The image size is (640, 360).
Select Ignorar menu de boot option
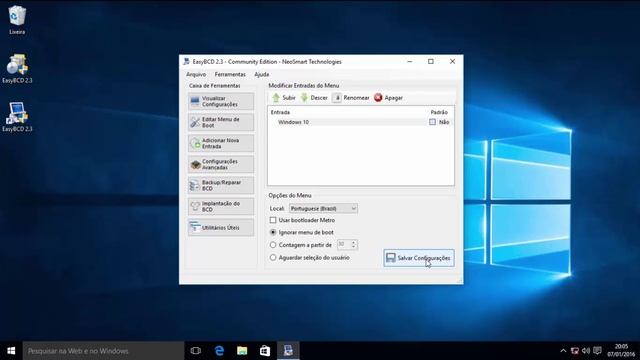273,232
